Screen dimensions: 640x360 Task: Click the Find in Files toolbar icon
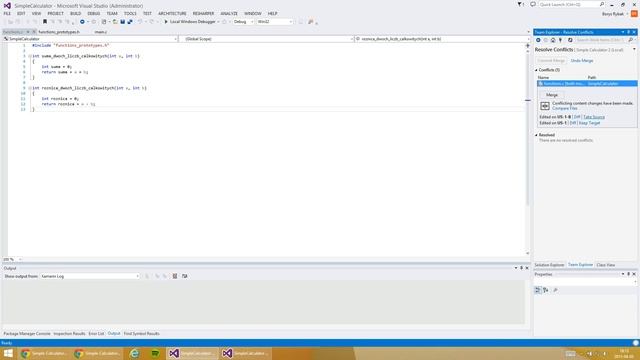(311, 22)
